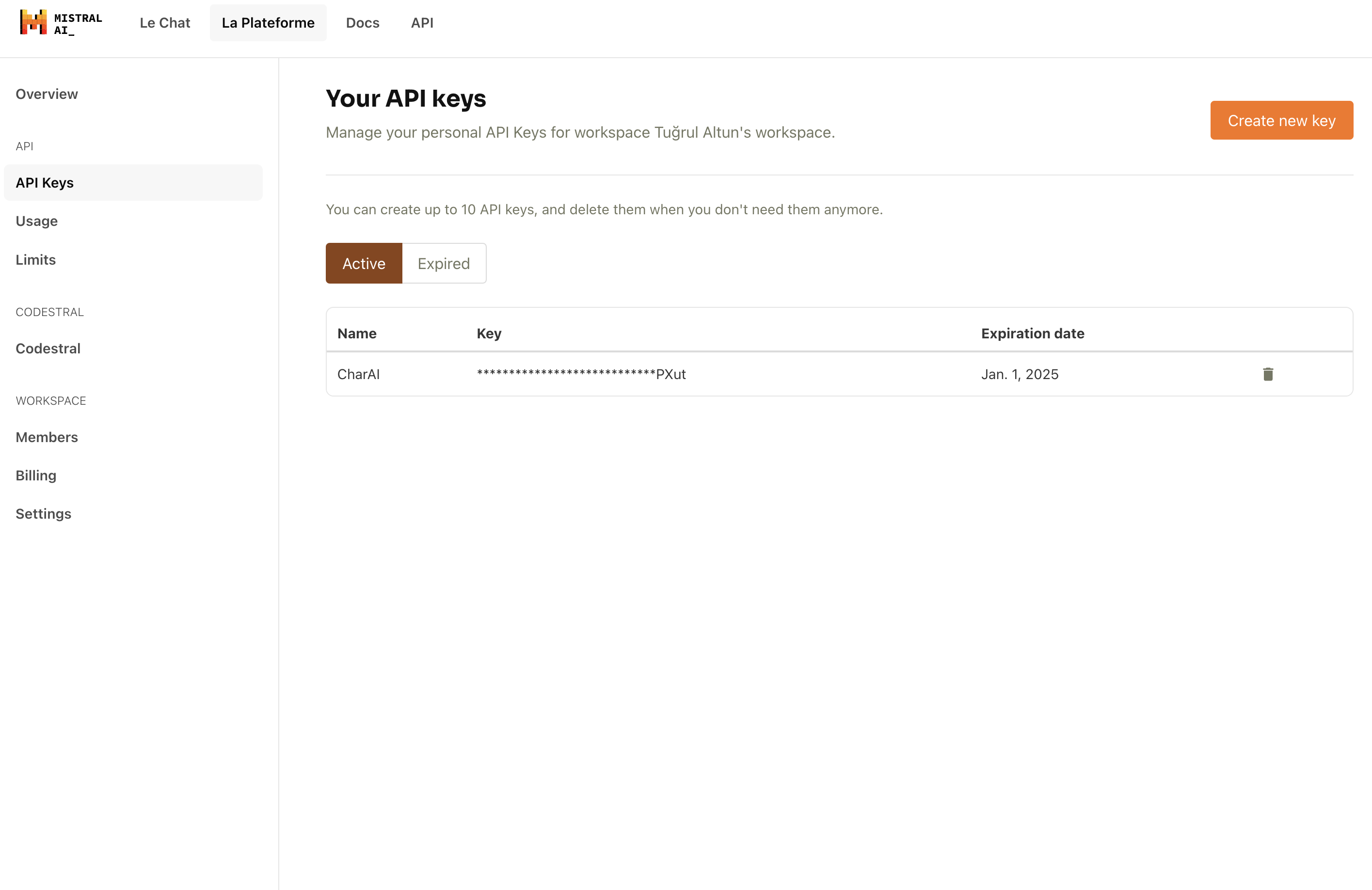Click the Expiration date column header
Image resolution: width=1372 pixels, height=890 pixels.
[x=1032, y=334]
